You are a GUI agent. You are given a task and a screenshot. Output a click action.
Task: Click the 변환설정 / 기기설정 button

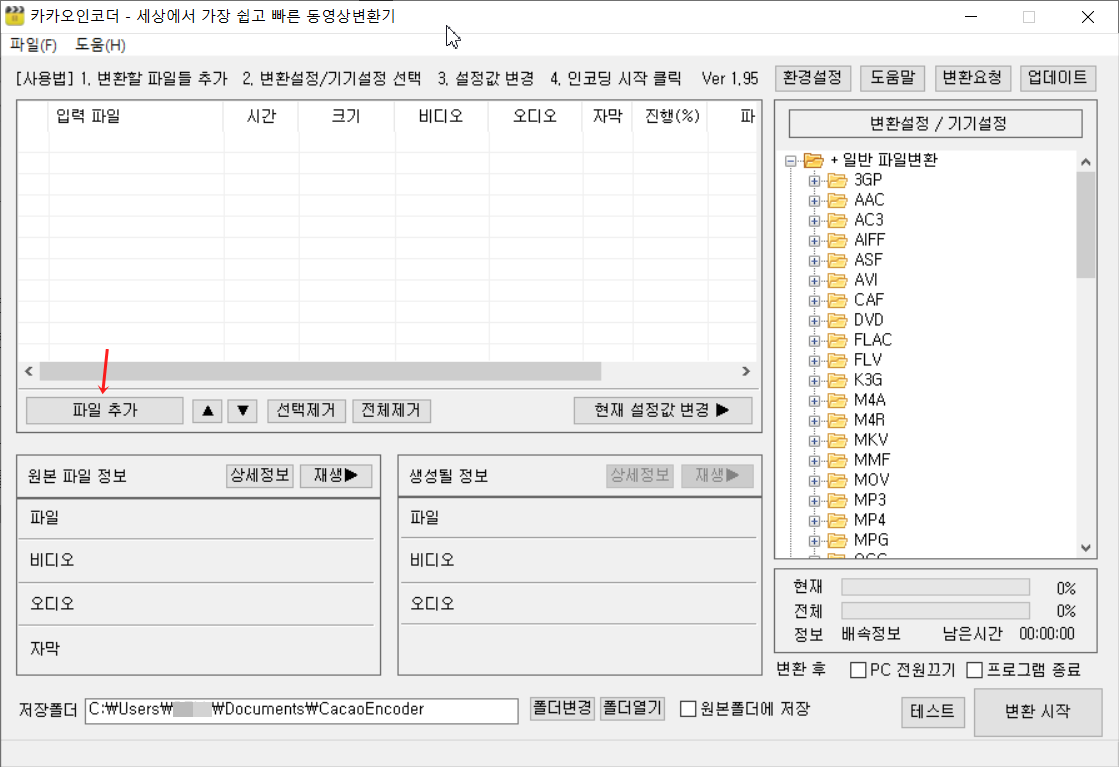[x=936, y=123]
